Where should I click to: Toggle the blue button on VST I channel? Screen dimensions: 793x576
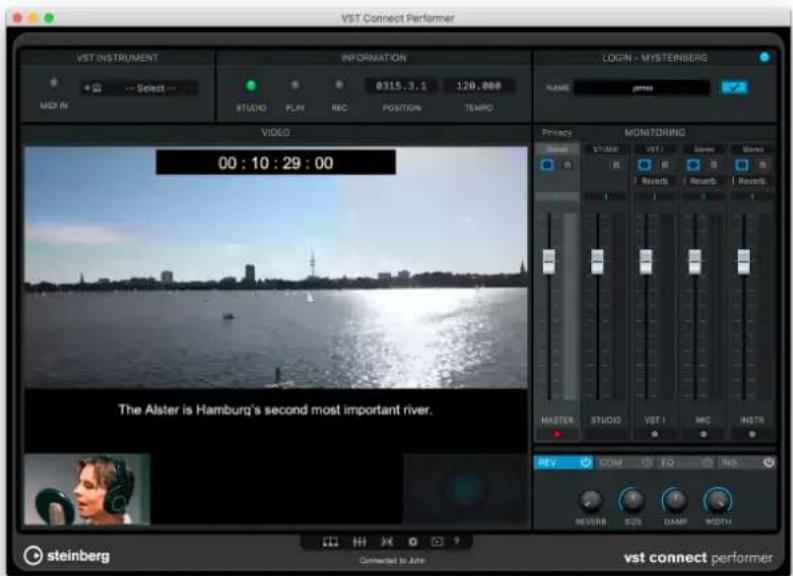point(644,165)
